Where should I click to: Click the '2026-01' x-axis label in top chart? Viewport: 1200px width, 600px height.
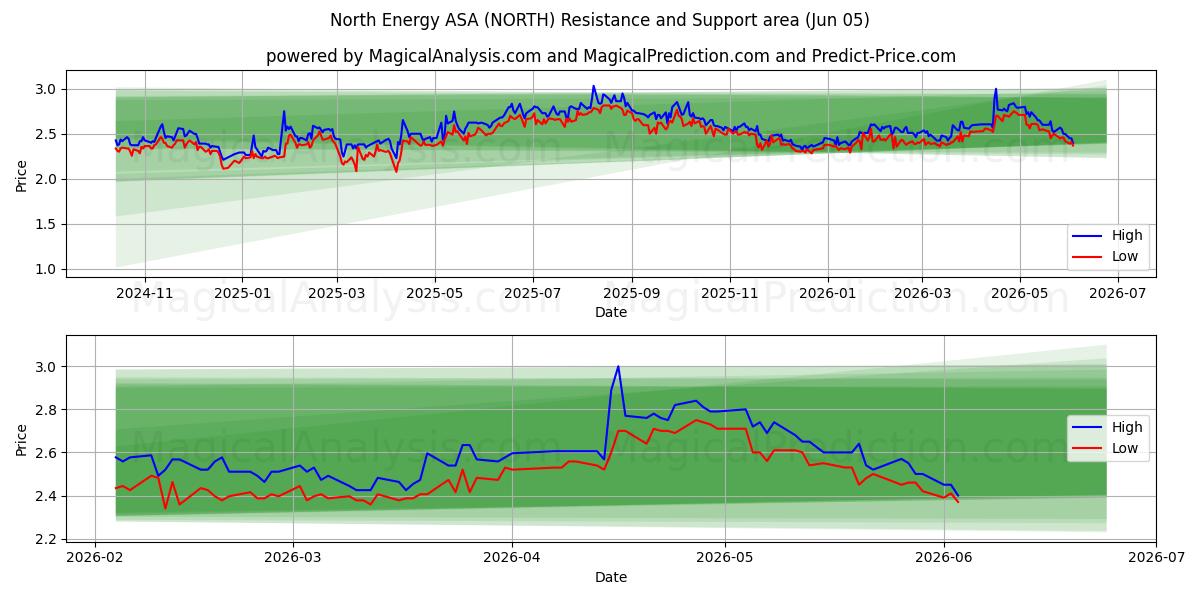point(828,293)
